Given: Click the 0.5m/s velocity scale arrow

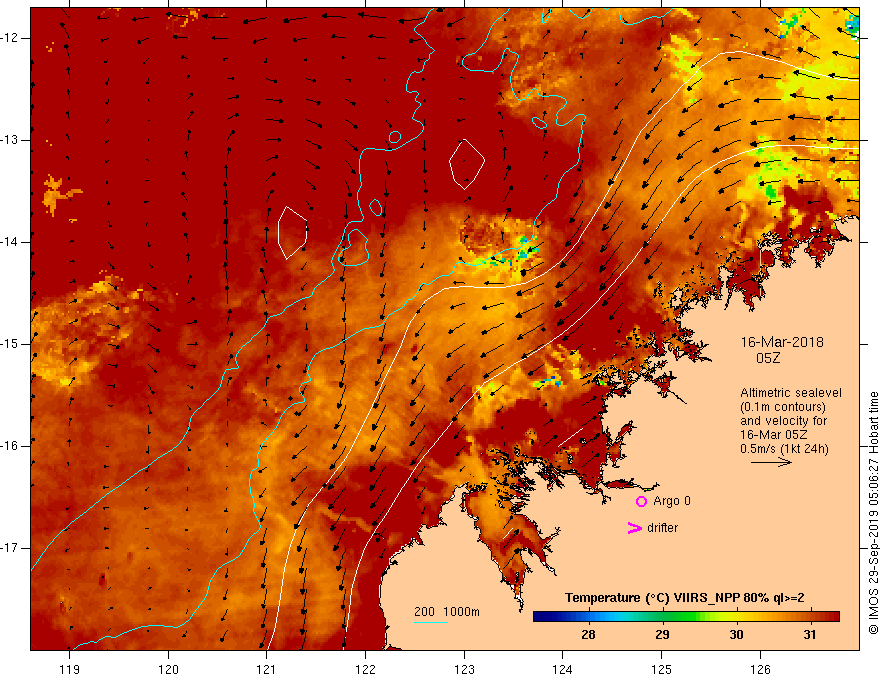Looking at the screenshot, I should click(x=771, y=462).
